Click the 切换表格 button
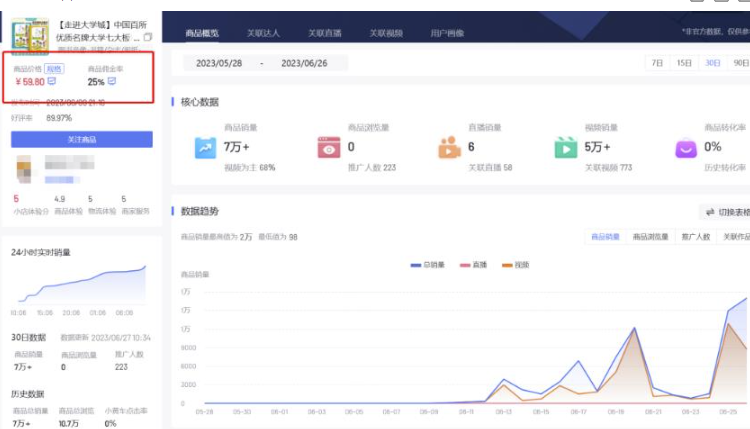Image resolution: width=750 pixels, height=429 pixels. (727, 212)
